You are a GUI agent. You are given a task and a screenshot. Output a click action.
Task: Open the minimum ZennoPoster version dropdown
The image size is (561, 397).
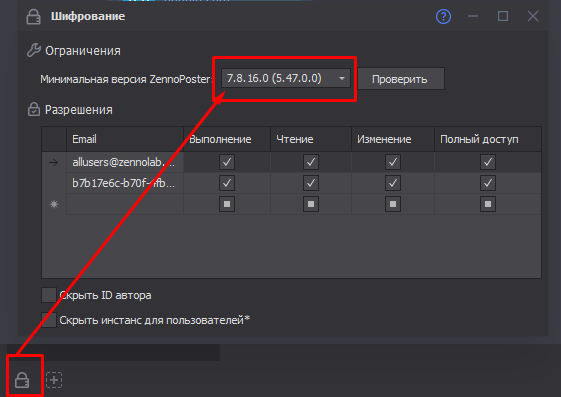pos(286,78)
